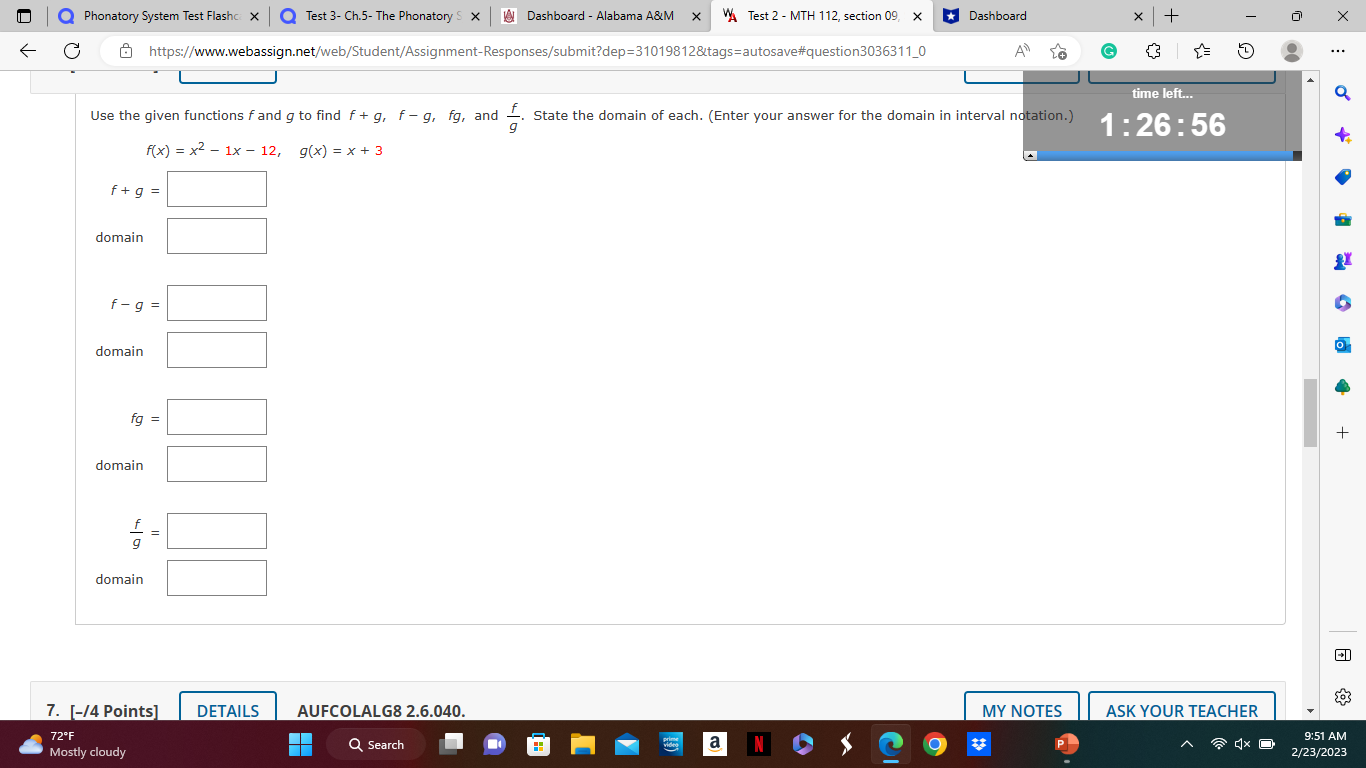Open Netflix from the taskbar
This screenshot has height=768, width=1366.
click(760, 744)
